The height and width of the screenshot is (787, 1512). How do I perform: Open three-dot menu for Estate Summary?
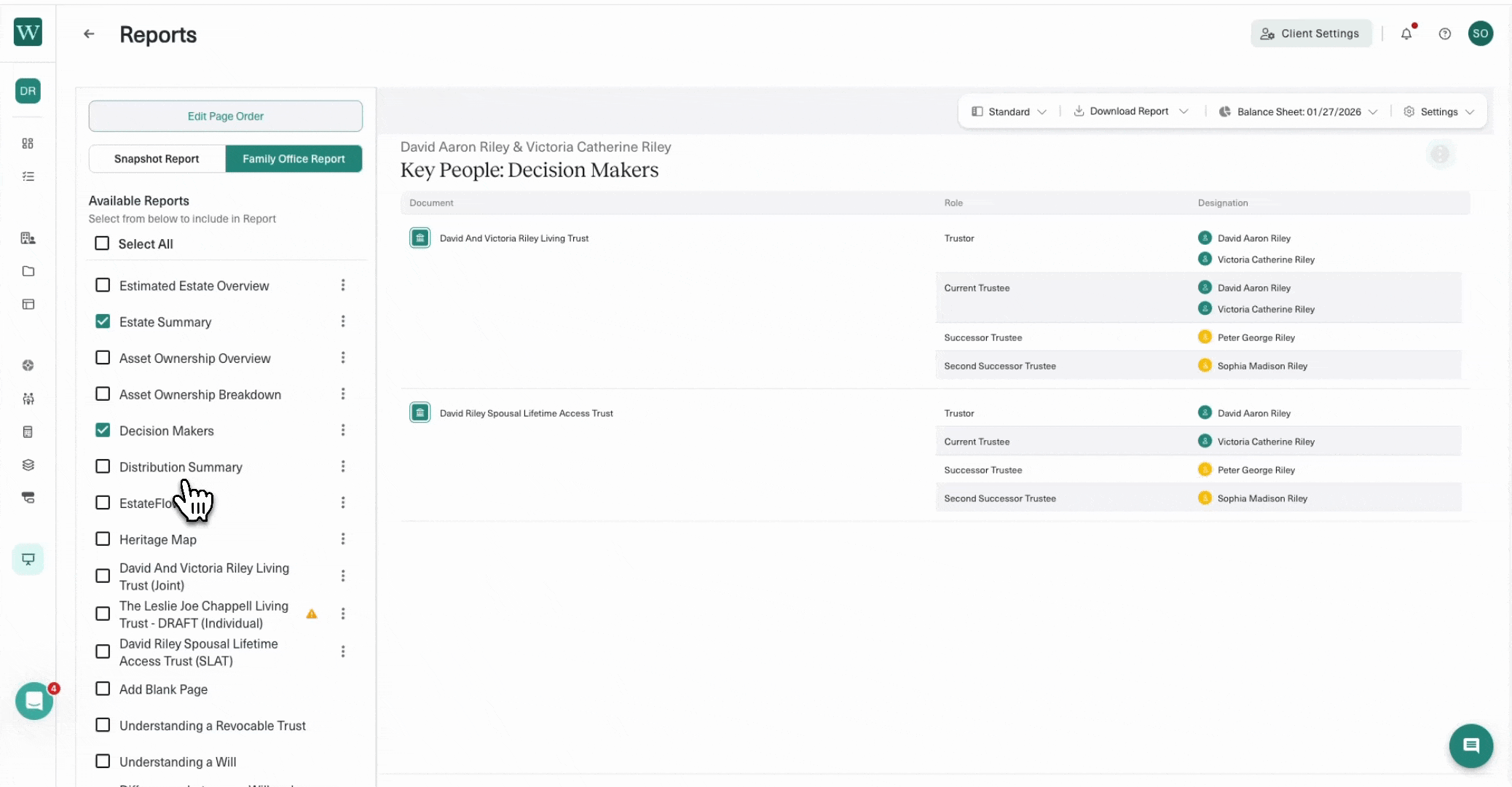342,321
